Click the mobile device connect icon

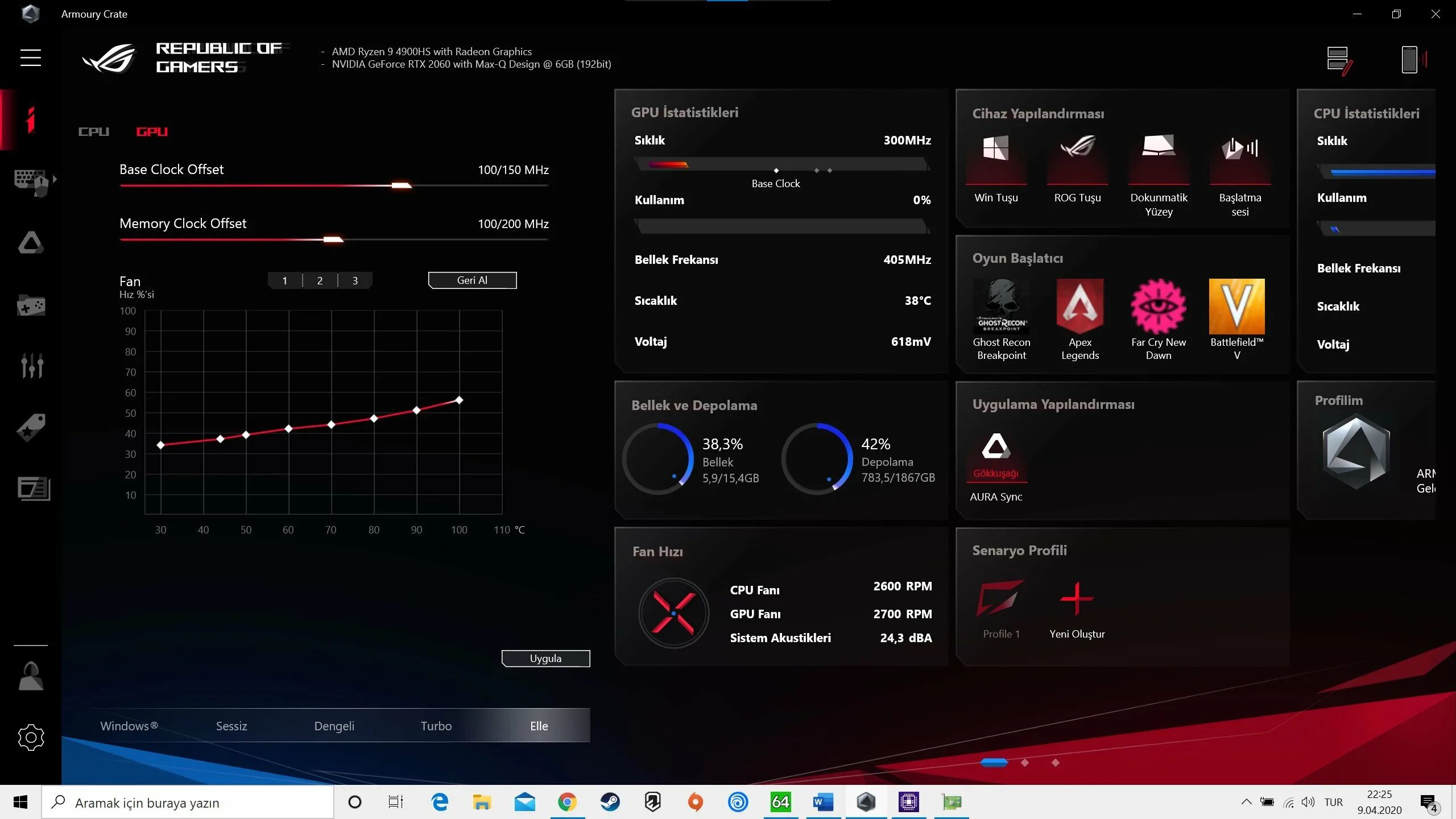coord(1414,59)
